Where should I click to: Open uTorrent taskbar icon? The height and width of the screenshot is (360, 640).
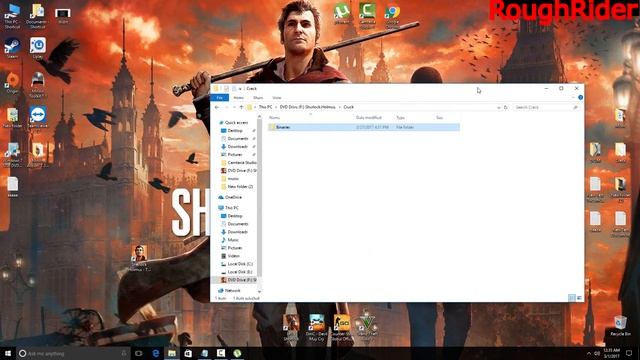[x=237, y=353]
